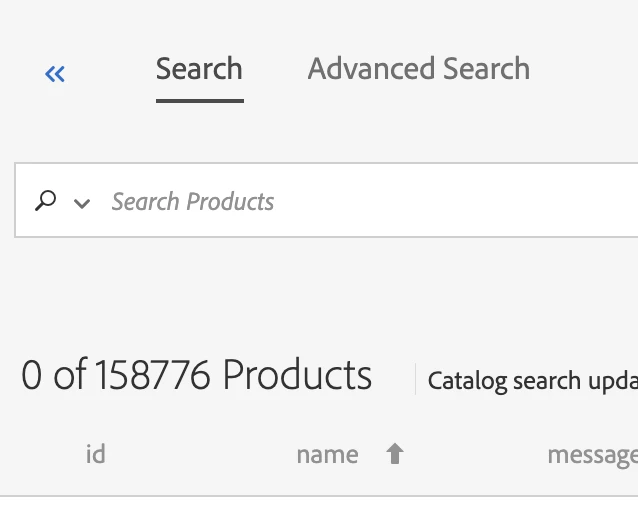Open the Advanced Search tab
The height and width of the screenshot is (520, 638).
(418, 69)
